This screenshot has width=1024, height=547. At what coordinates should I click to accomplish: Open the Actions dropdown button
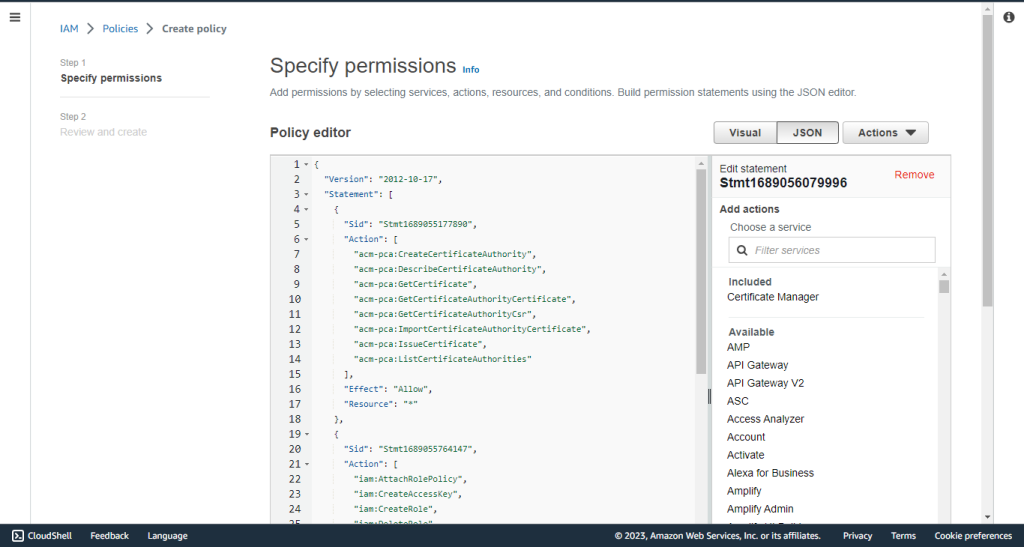886,133
